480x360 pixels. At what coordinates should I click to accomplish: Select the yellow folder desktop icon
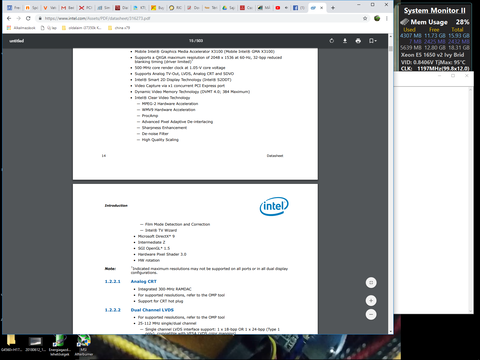(x=11, y=343)
